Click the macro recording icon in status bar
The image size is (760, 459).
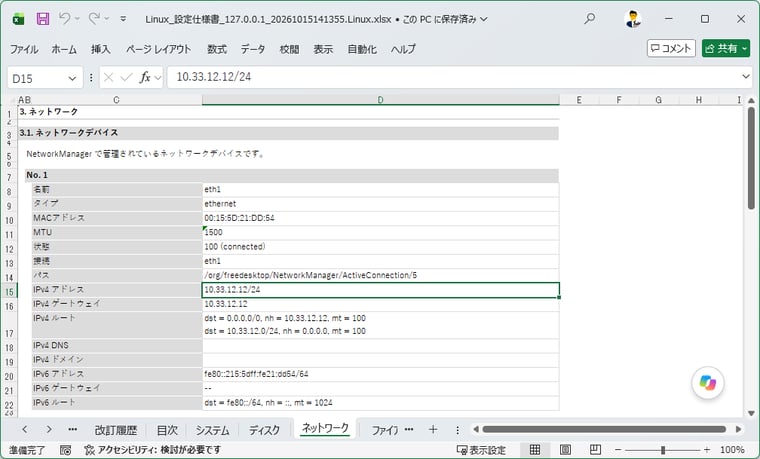(x=65, y=450)
